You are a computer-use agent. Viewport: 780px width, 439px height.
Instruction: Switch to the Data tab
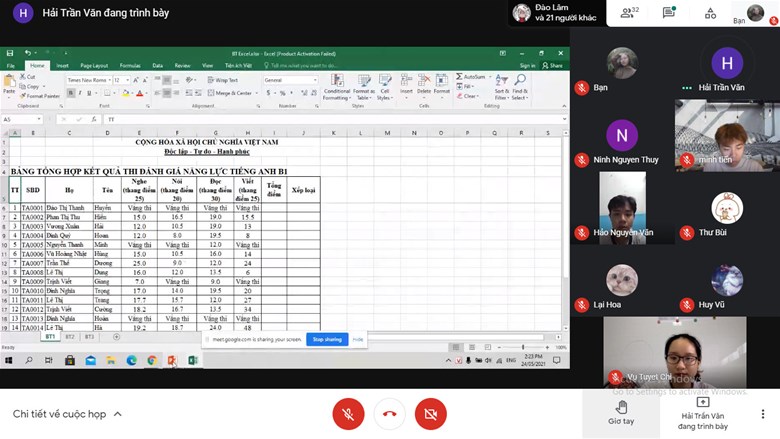coord(158,66)
